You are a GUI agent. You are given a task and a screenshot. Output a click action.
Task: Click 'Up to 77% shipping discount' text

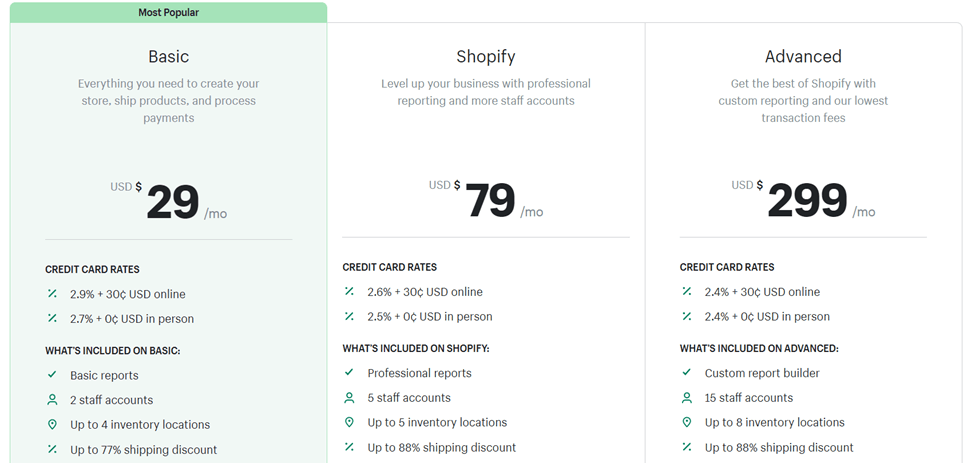(x=144, y=449)
